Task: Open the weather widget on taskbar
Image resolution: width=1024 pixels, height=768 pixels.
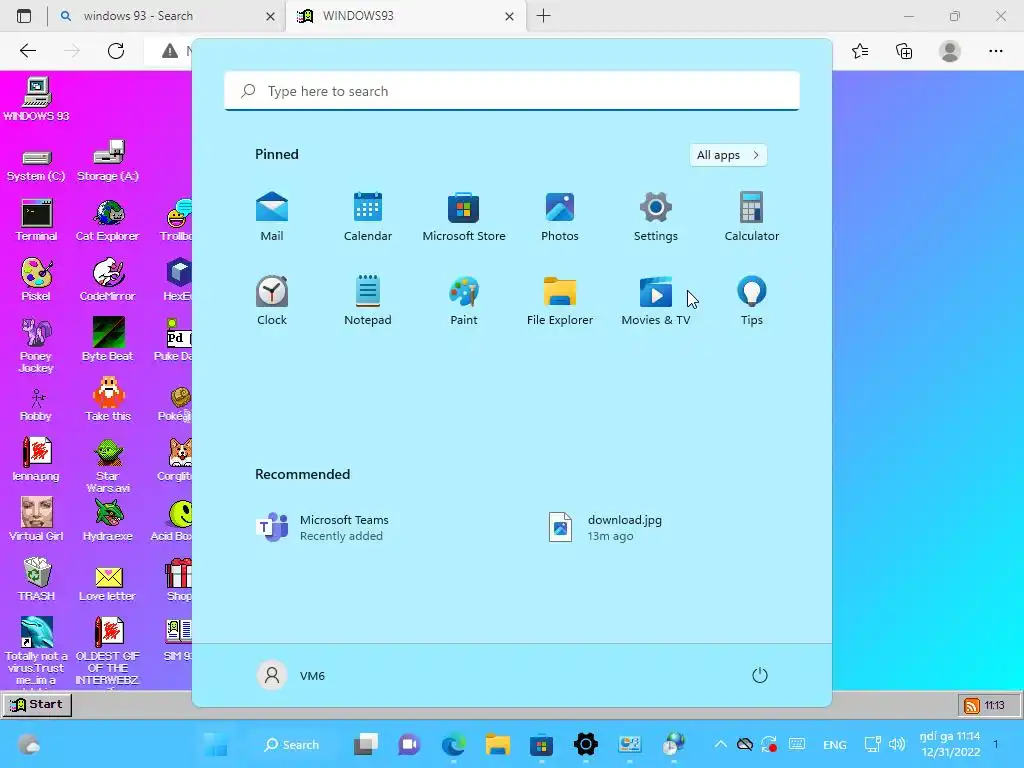Action: 29,744
